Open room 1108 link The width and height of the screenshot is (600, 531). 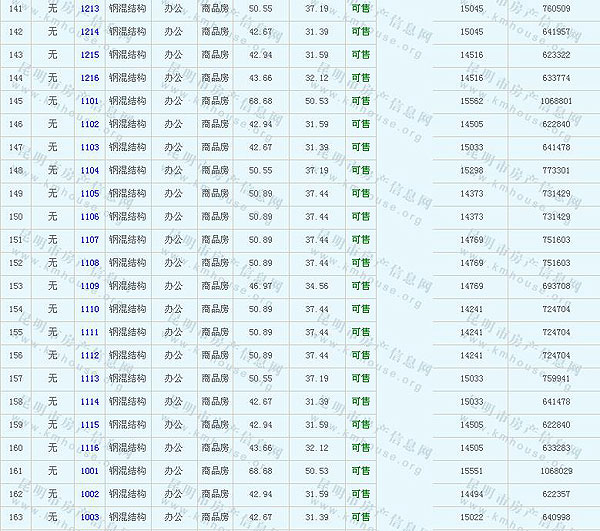pos(90,263)
